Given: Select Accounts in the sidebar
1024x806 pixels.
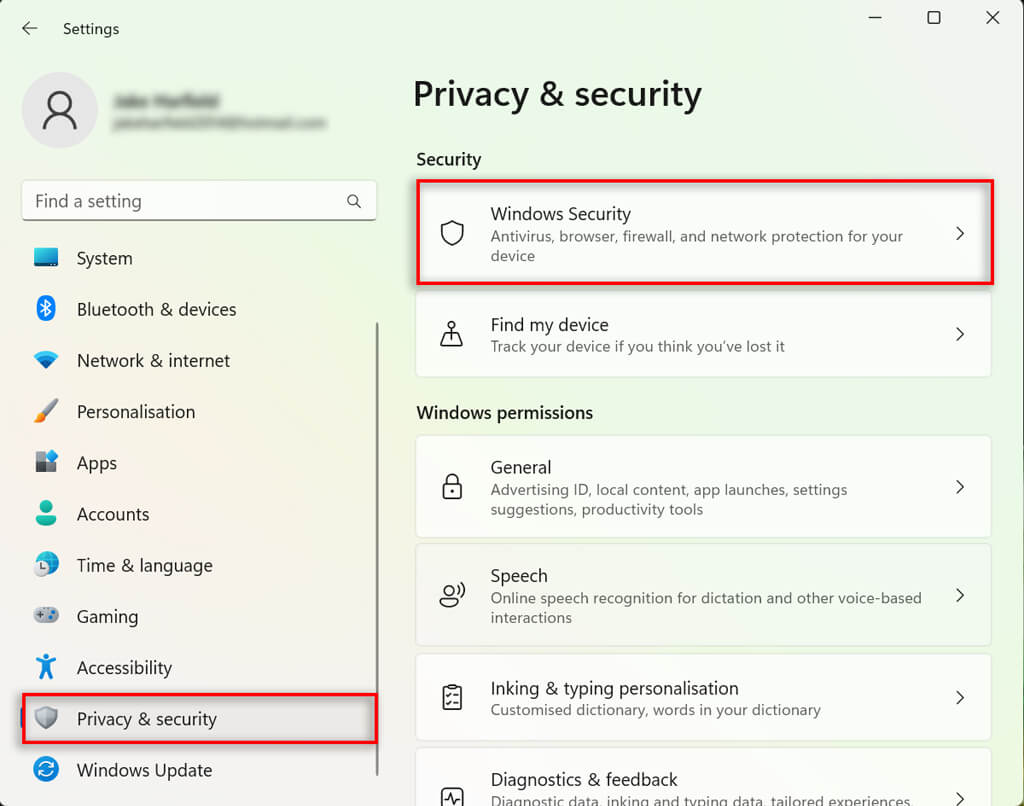Looking at the screenshot, I should (113, 514).
